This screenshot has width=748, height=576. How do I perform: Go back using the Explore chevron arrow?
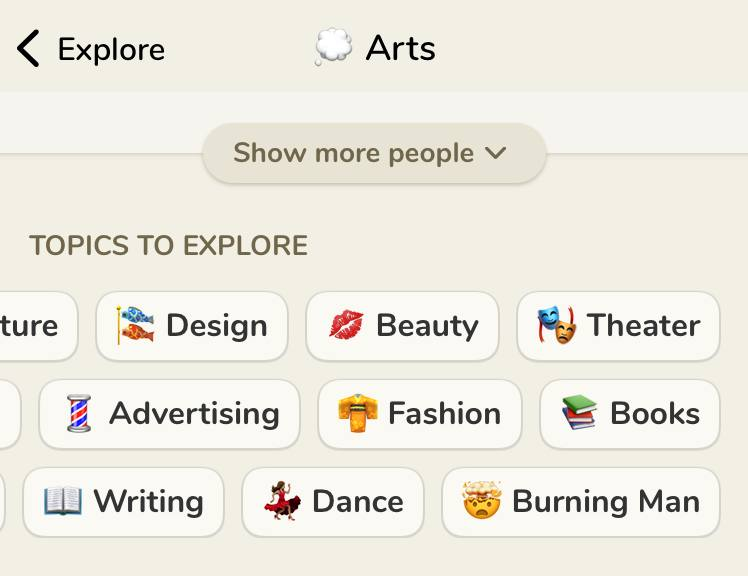click(x=28, y=48)
